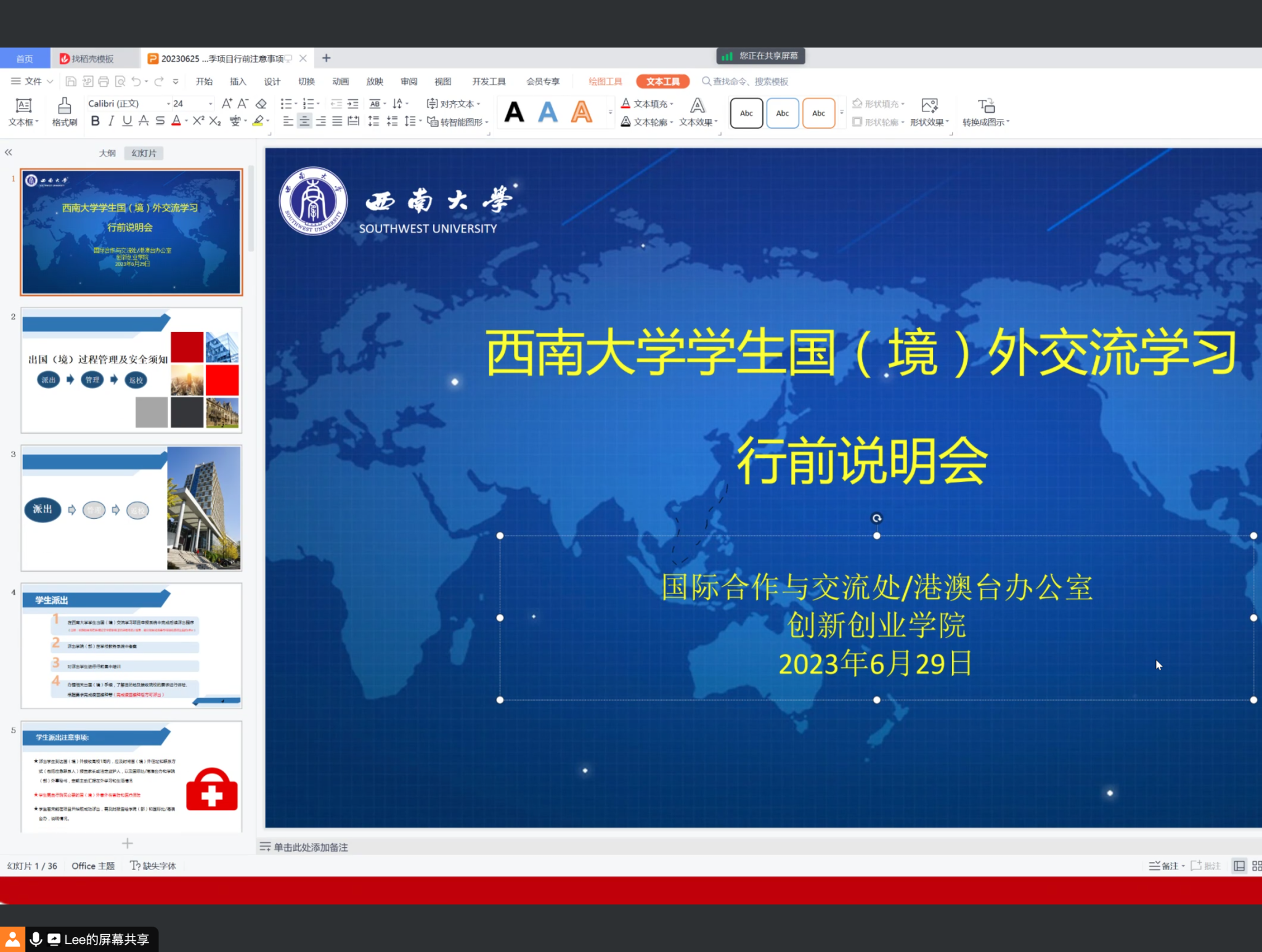
Task: Select the justify alignment icon
Action: [x=337, y=121]
